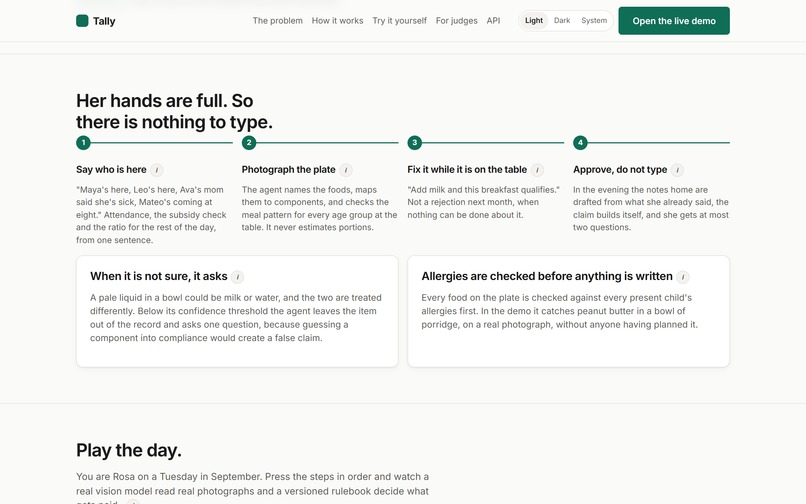Click heading Photograph the plate
This screenshot has width=806, height=504.
288,170
